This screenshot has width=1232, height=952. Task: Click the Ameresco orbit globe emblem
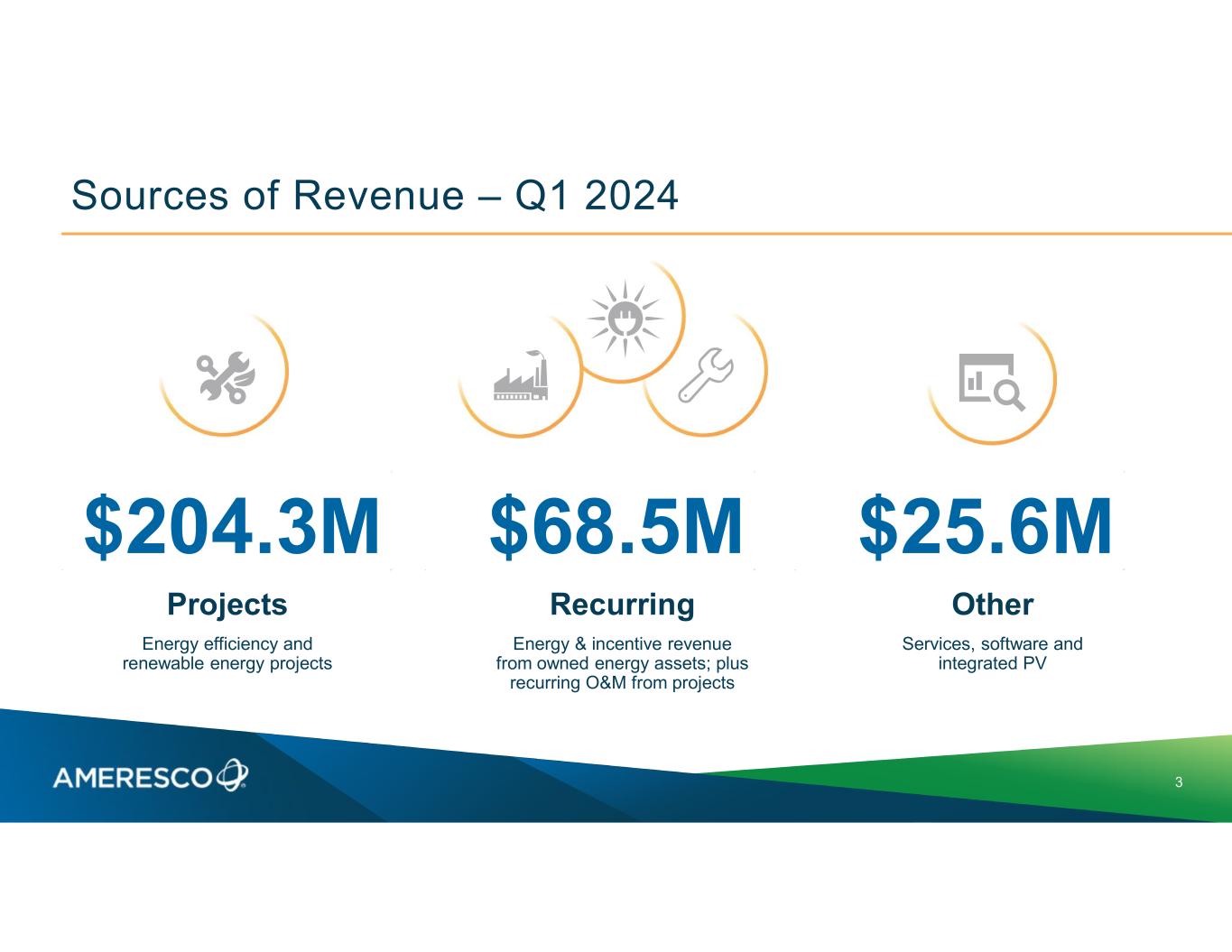coord(232,775)
